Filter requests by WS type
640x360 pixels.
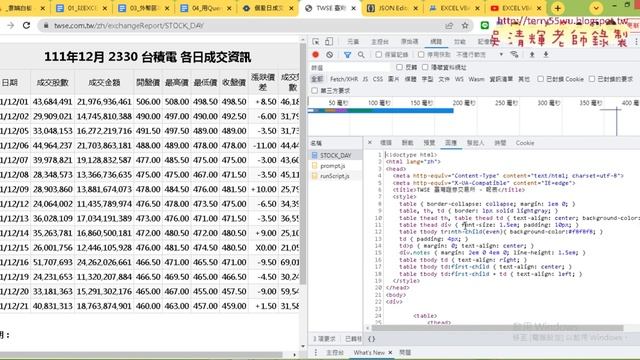click(459, 79)
